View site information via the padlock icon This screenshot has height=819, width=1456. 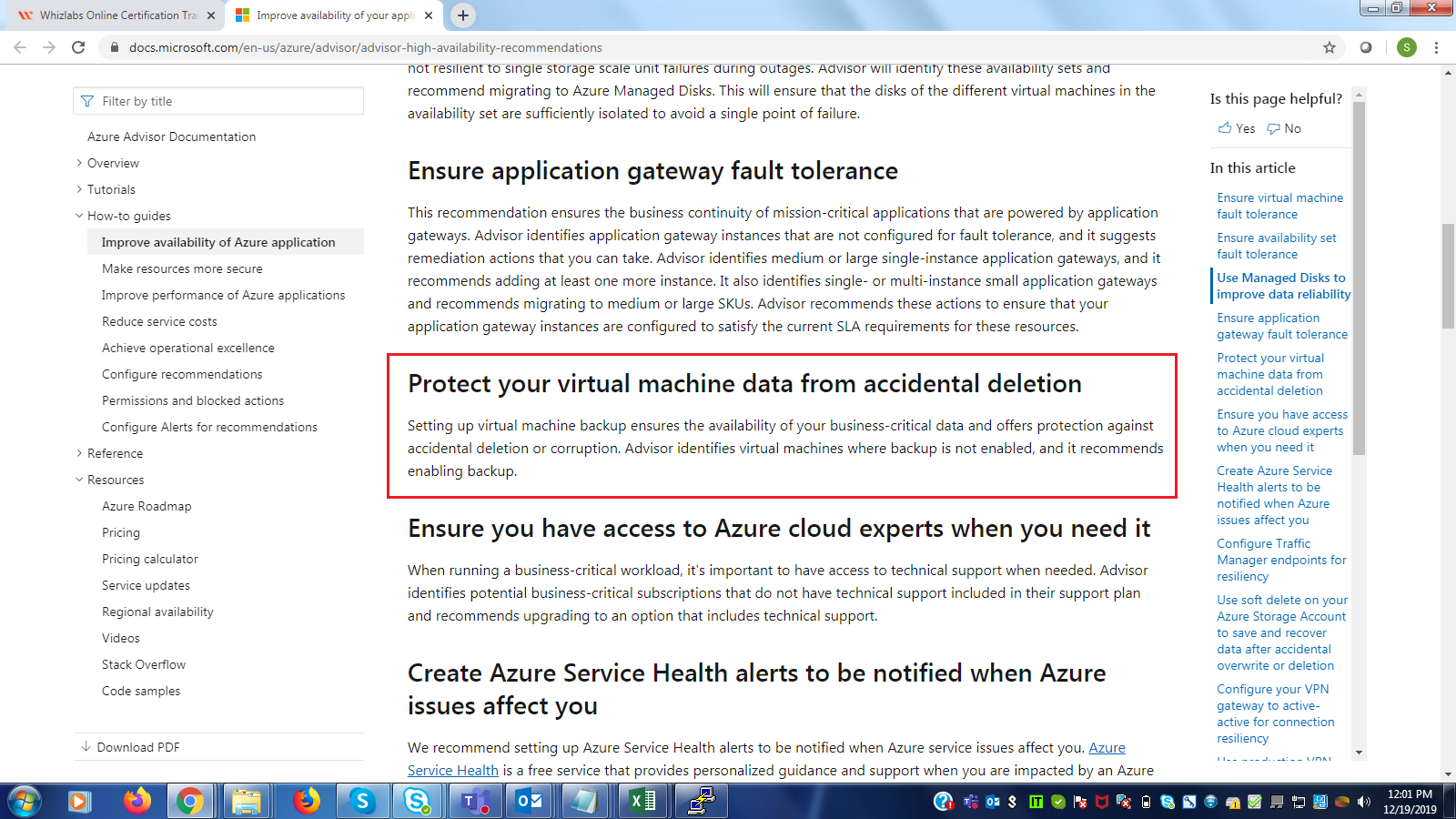[x=114, y=47]
